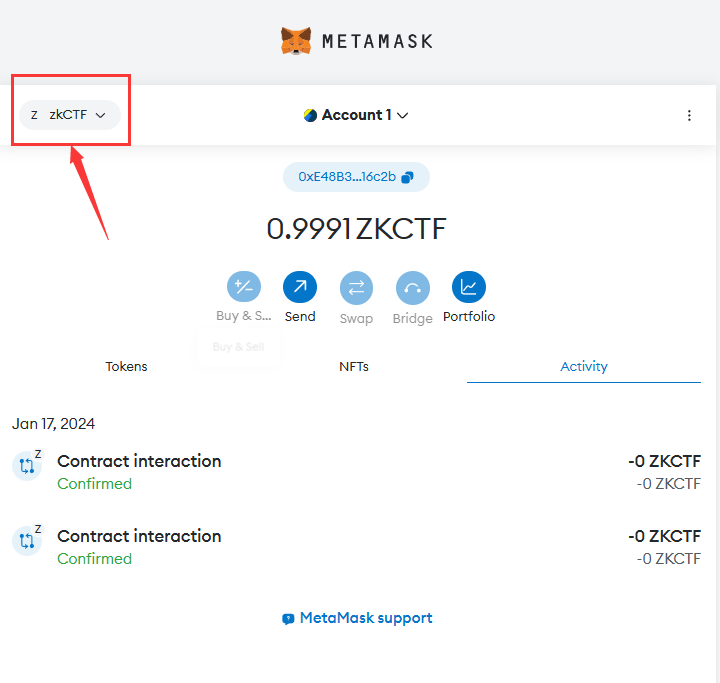Open the second Contract interaction transaction

[x=356, y=547]
